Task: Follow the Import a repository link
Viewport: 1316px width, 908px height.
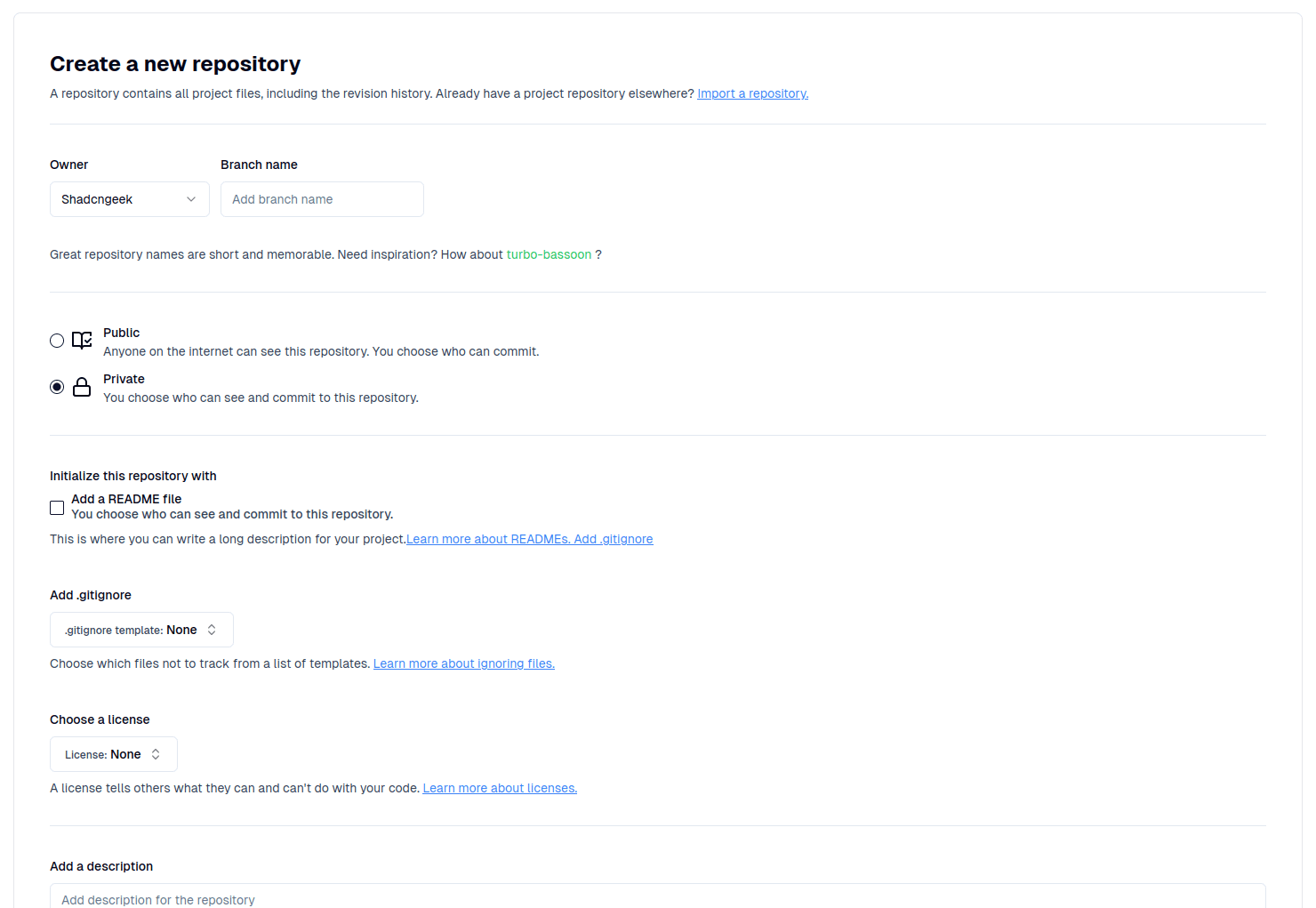Action: (x=752, y=93)
